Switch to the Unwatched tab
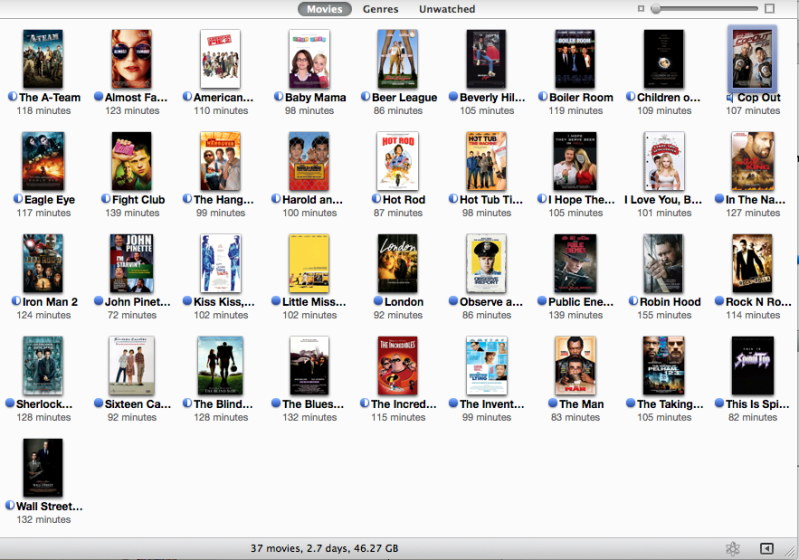The height and width of the screenshot is (560, 799). click(x=447, y=9)
